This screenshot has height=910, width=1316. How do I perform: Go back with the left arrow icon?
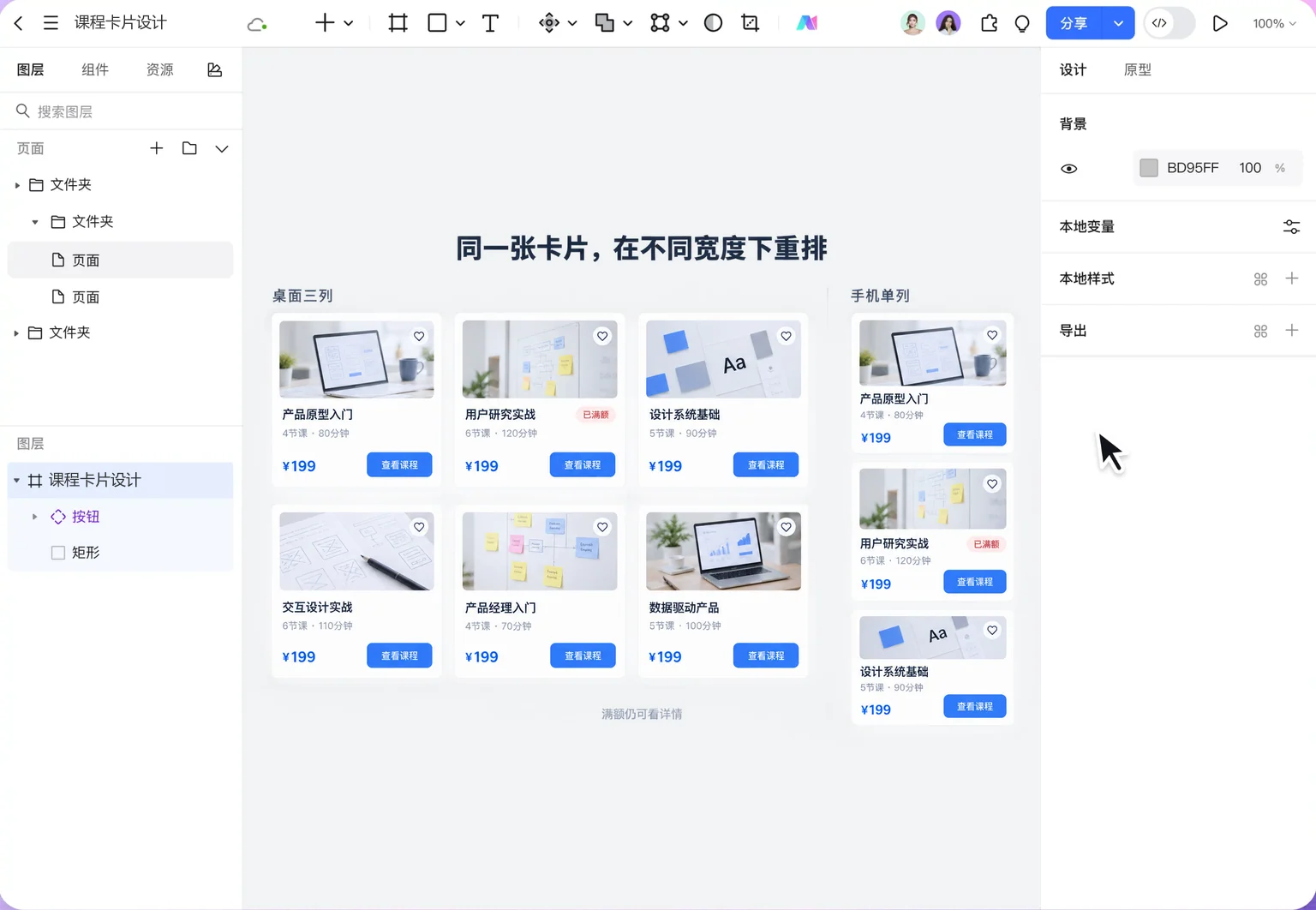coord(19,23)
